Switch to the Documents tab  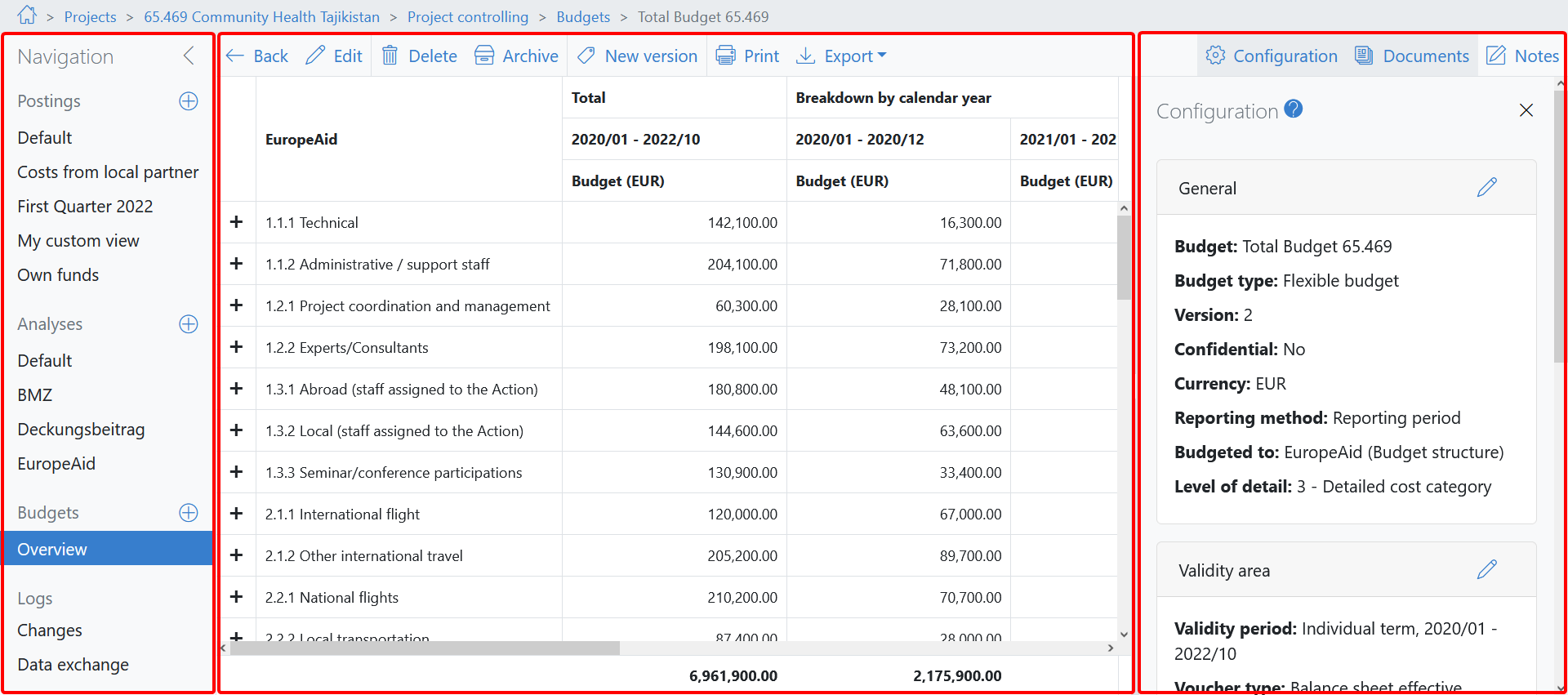click(x=1412, y=56)
